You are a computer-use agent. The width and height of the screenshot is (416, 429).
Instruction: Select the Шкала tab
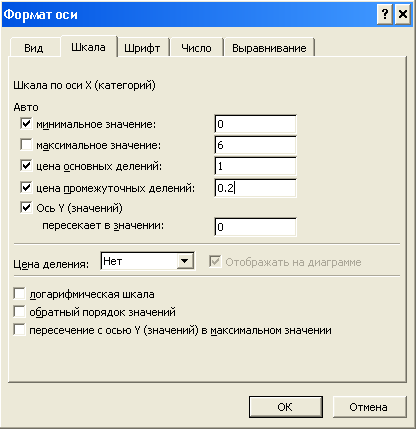pyautogui.click(x=88, y=47)
